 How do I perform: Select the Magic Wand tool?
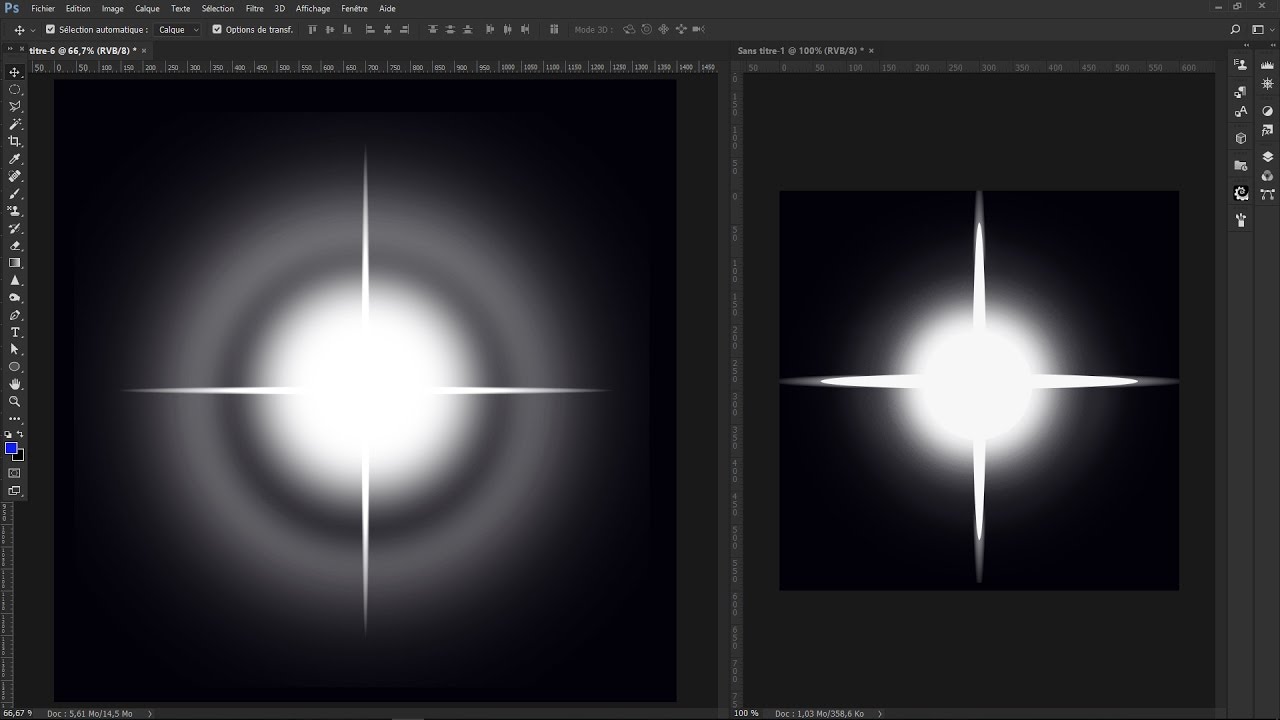tap(15, 124)
